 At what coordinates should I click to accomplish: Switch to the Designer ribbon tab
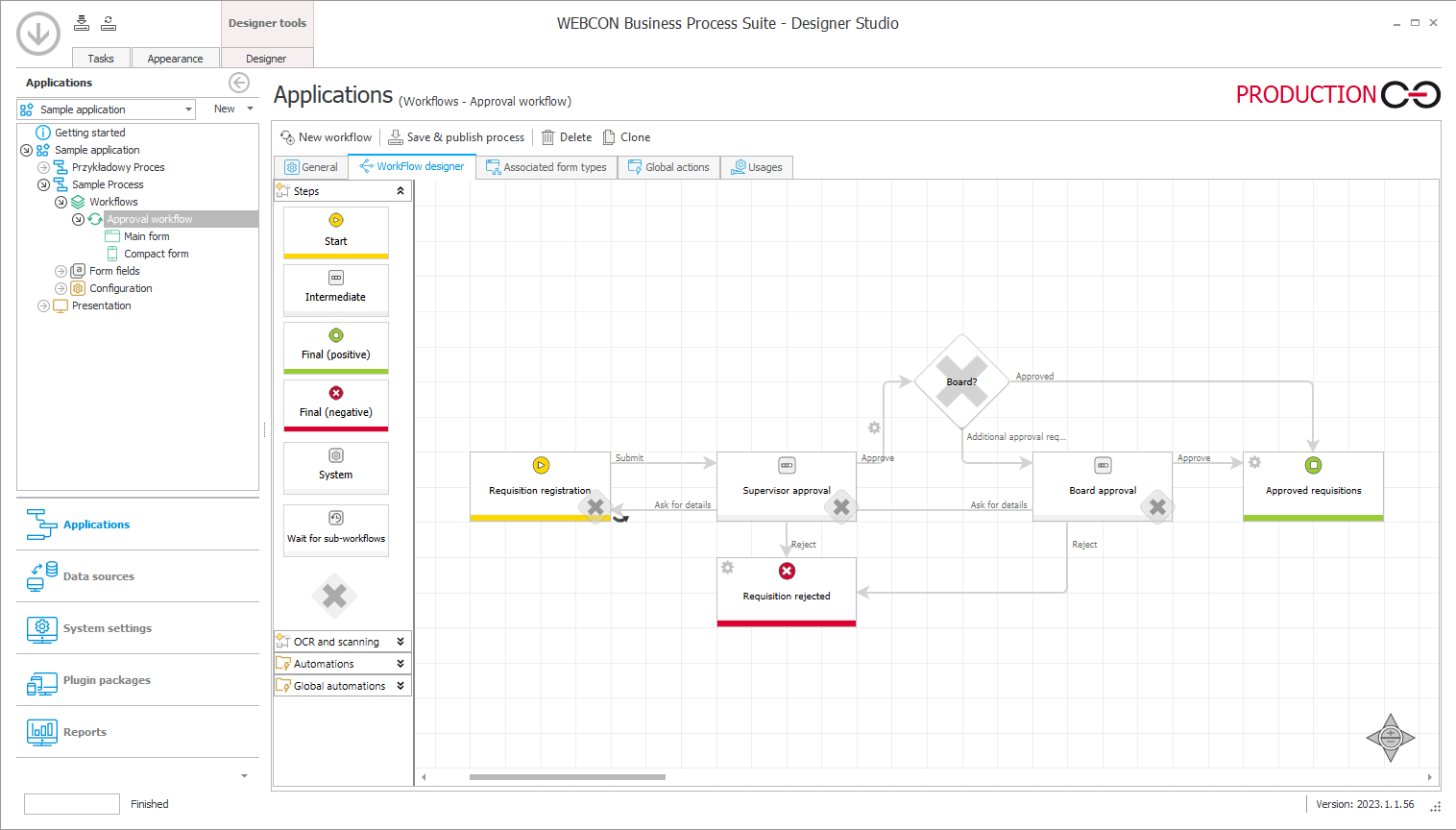(x=266, y=58)
